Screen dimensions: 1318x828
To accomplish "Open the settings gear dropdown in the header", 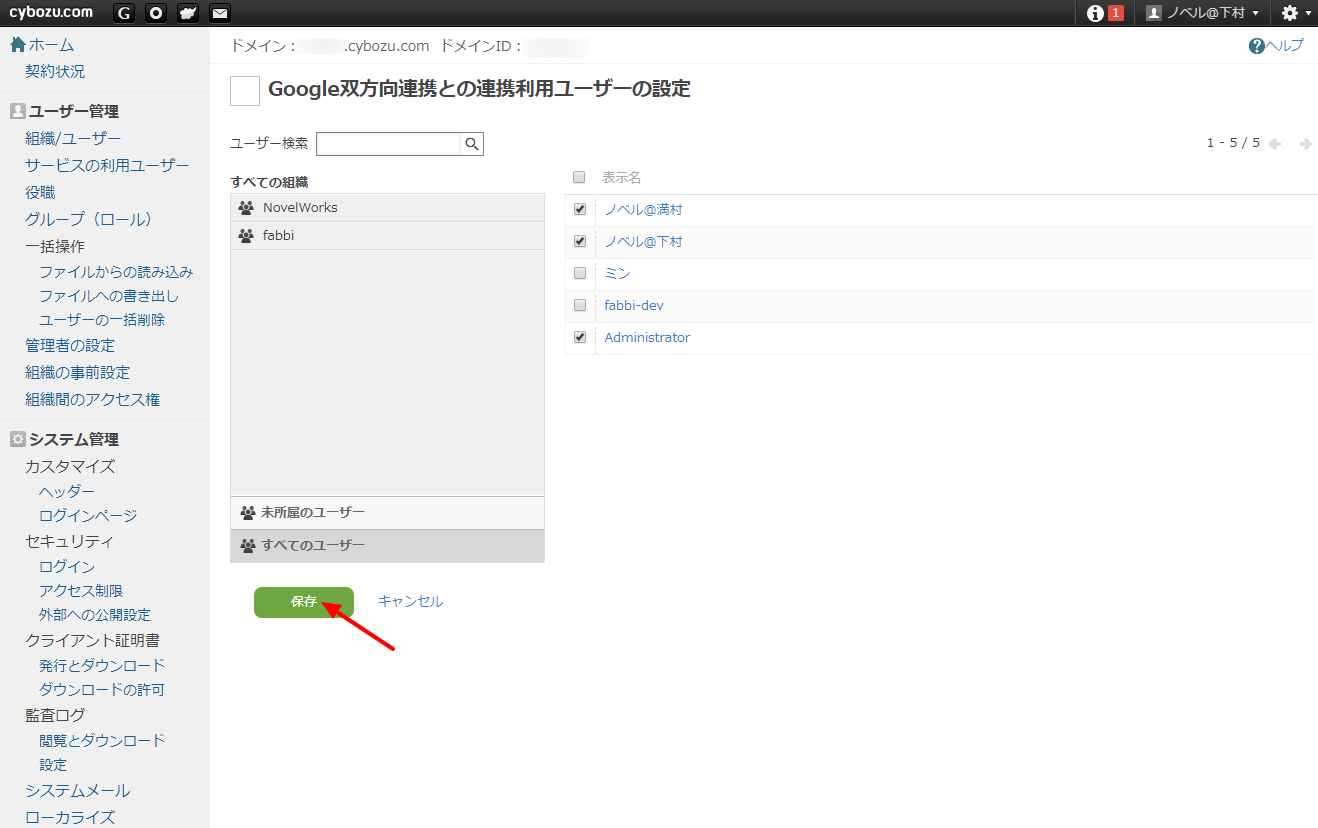I will (x=1296, y=13).
